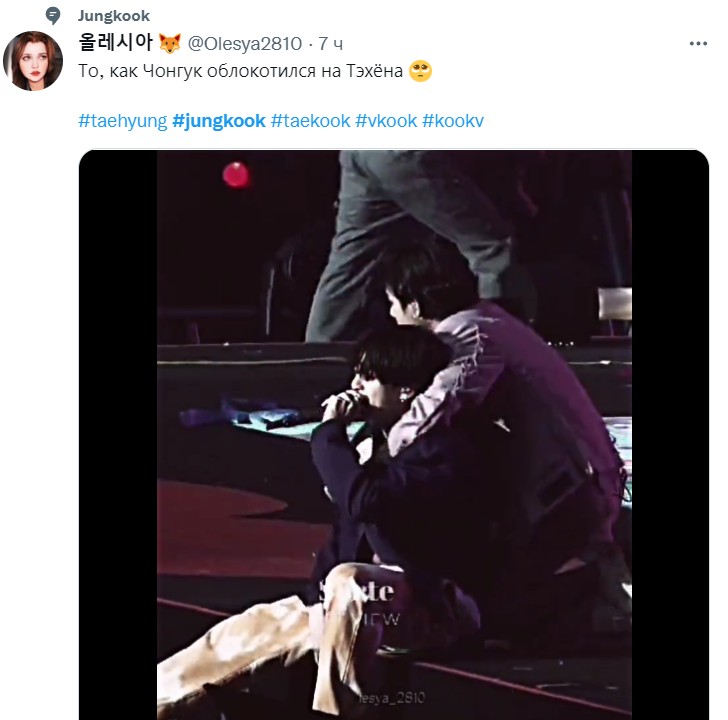Click the fox emoji beside the display name
The height and width of the screenshot is (720, 728).
tap(169, 44)
